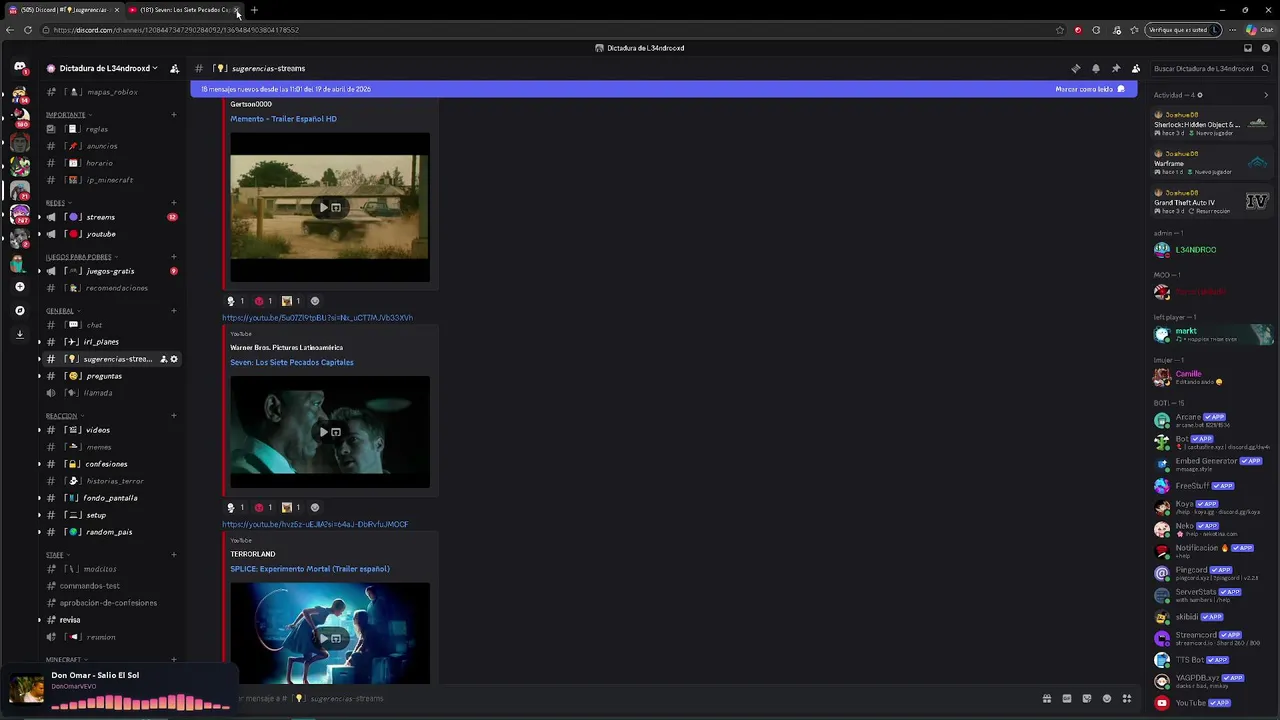Click download apps icon in server rail
Screen dimensions: 1280x720
point(19,335)
